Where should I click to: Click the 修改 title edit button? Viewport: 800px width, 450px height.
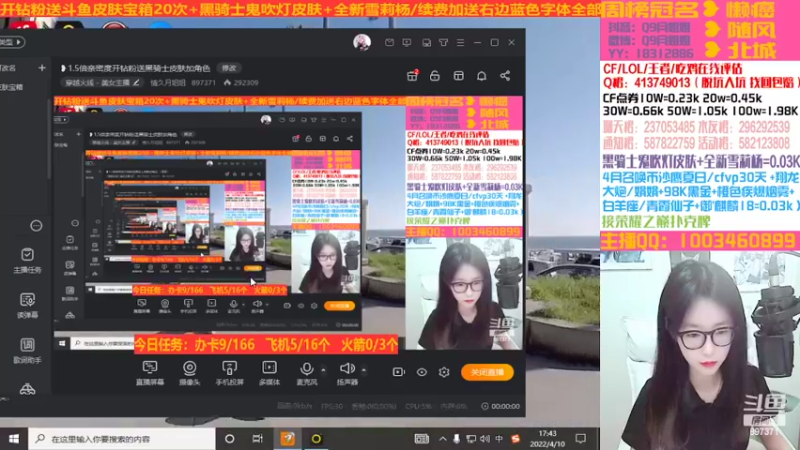click(229, 68)
